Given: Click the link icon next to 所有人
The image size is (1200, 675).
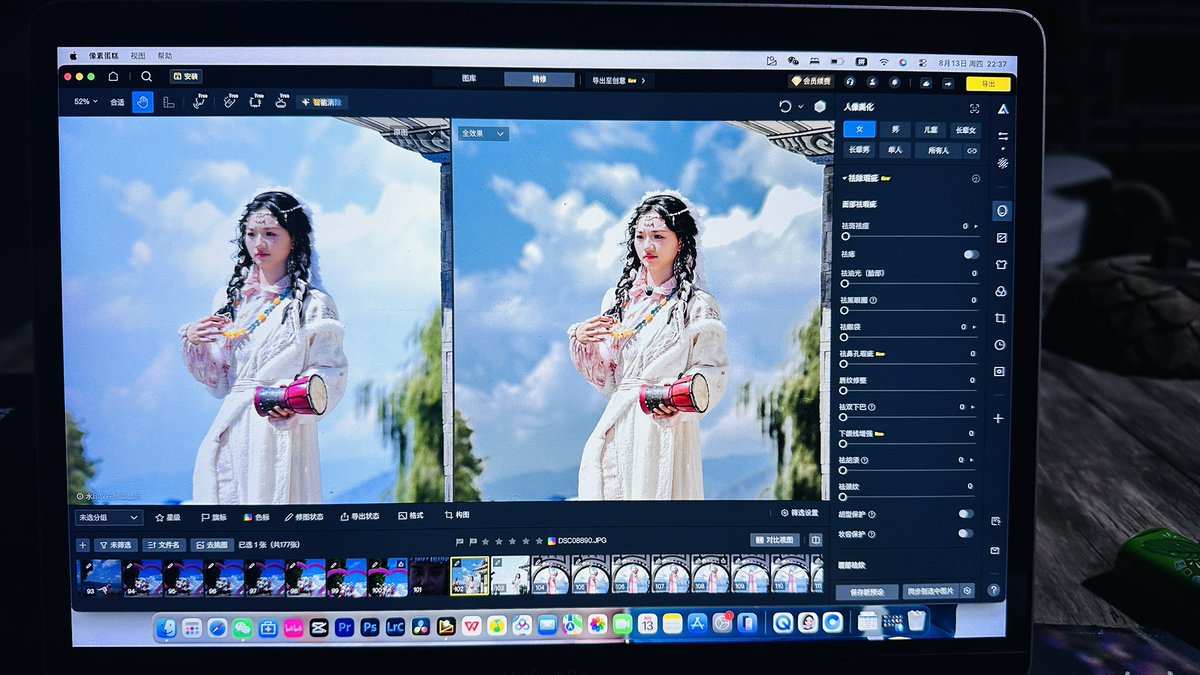Looking at the screenshot, I should 971,151.
